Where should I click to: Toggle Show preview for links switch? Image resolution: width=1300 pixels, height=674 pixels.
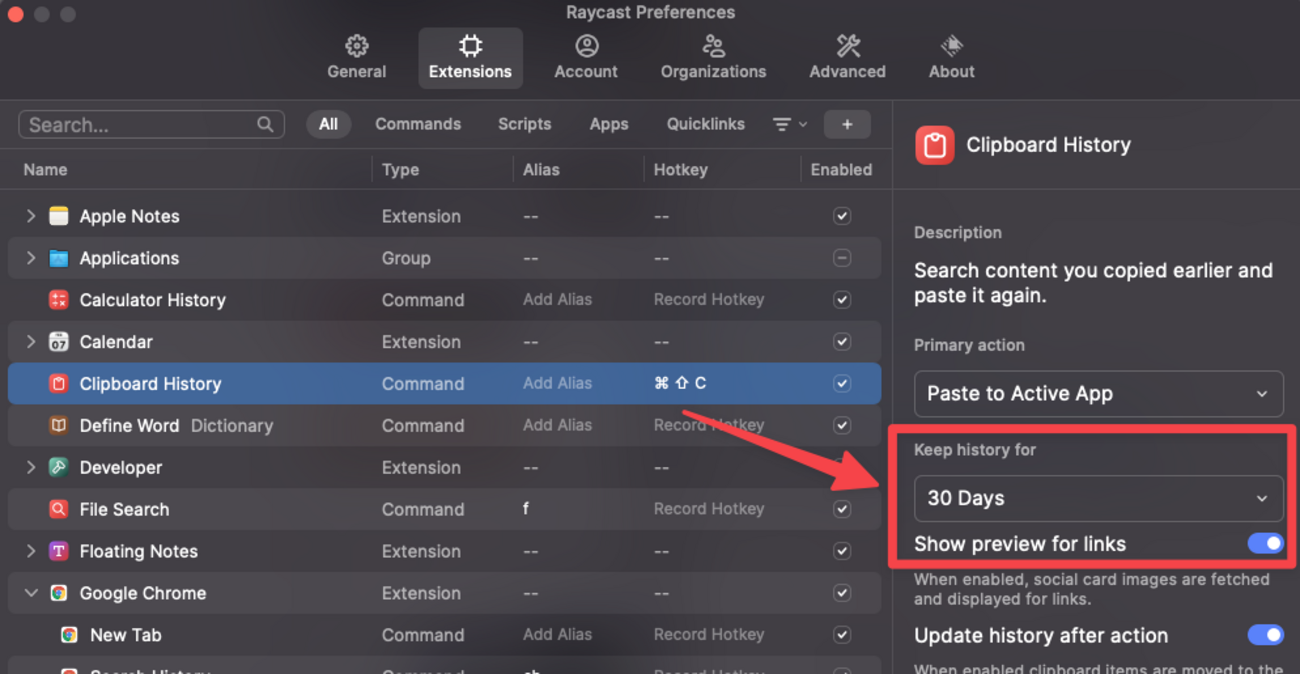[1265, 543]
